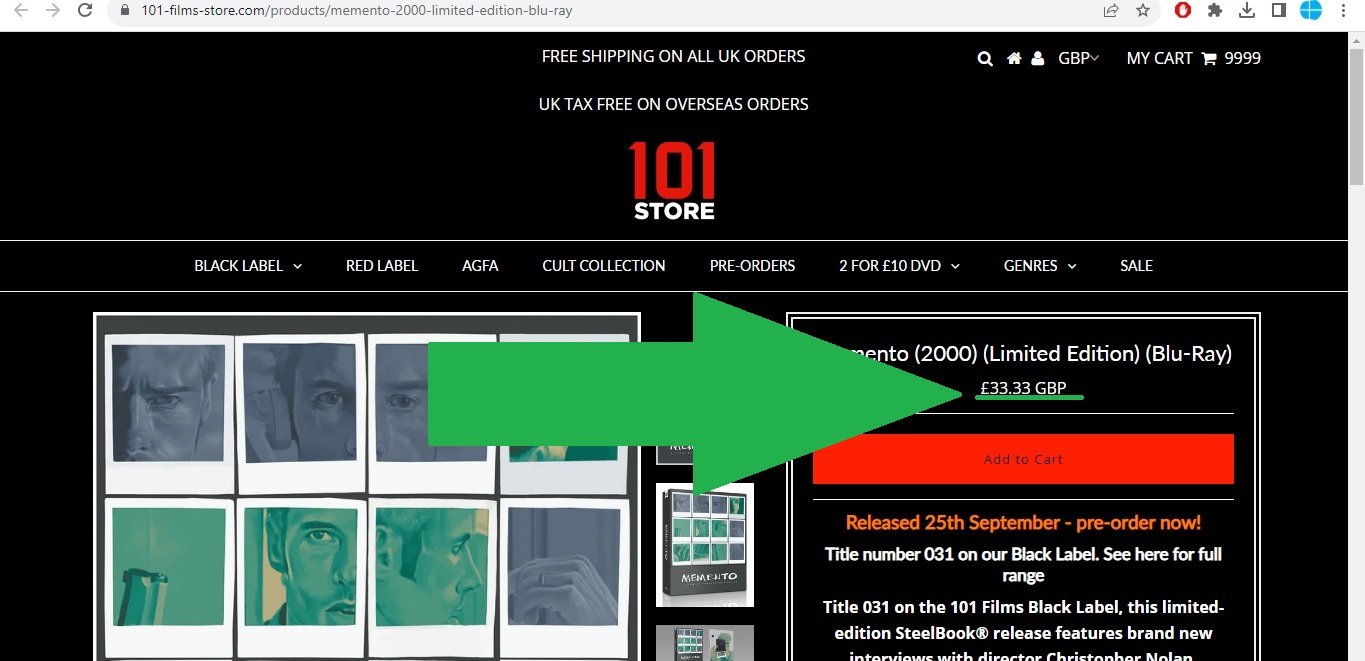Expand the Black Label menu
1365x661 pixels.
click(x=248, y=266)
